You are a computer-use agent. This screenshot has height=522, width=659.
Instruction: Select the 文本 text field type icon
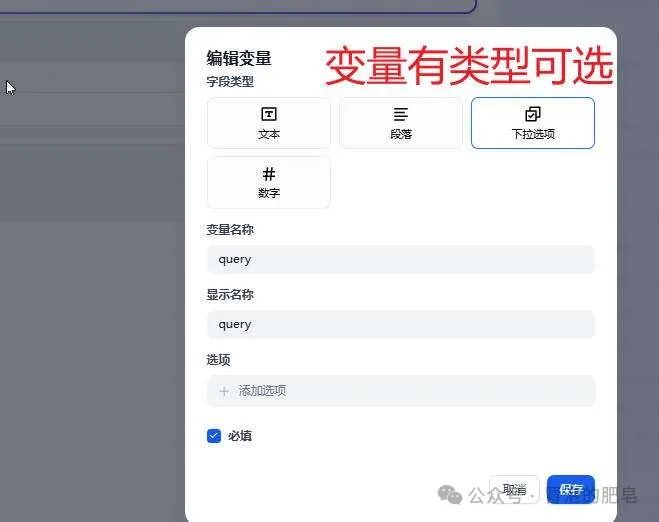coord(268,114)
